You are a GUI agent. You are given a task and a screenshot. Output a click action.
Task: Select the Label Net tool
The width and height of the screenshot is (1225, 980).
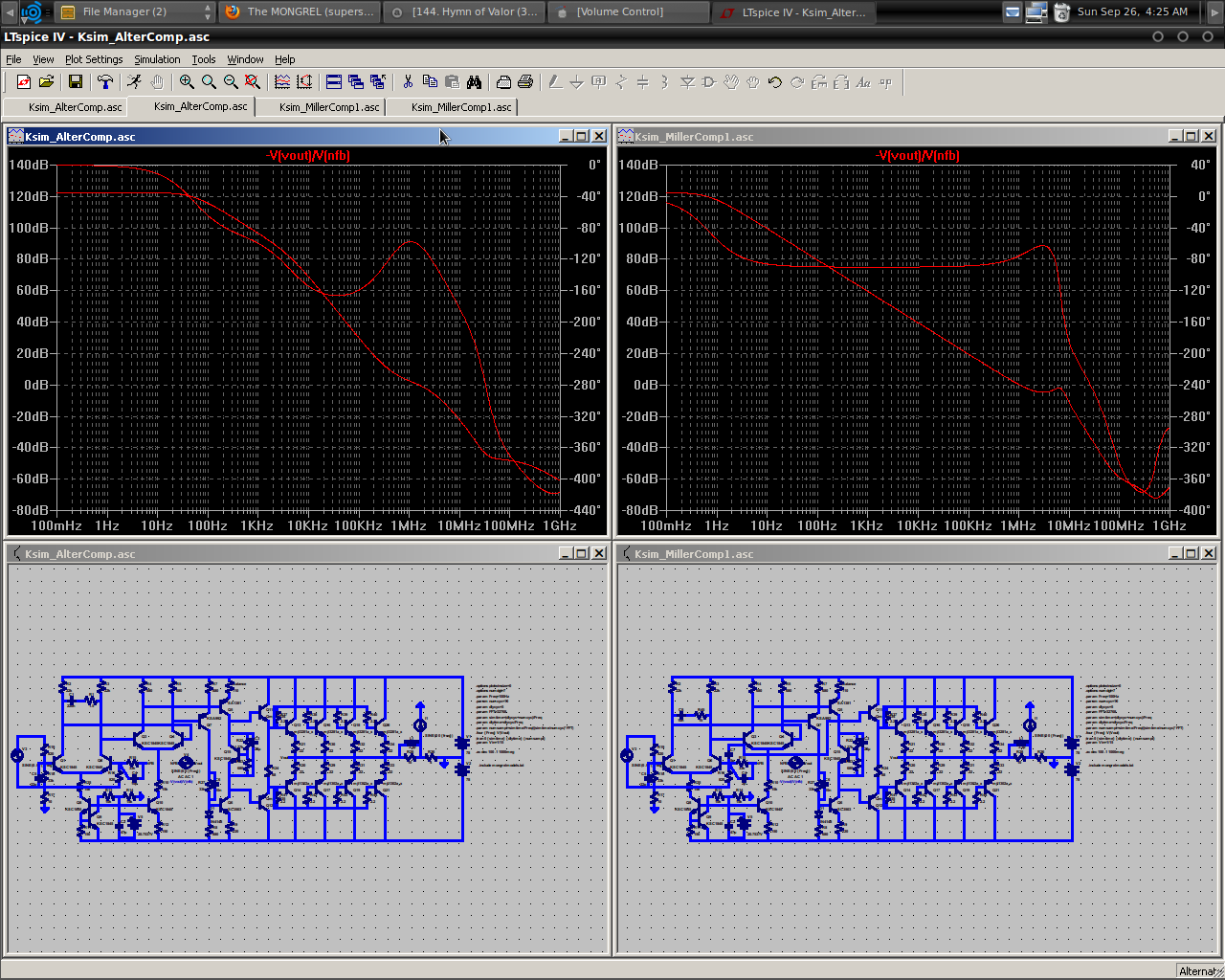599,82
